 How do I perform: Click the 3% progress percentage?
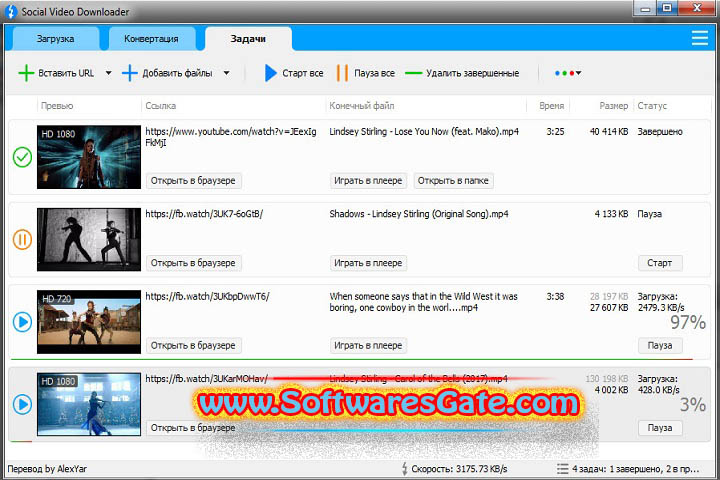pyautogui.click(x=693, y=405)
